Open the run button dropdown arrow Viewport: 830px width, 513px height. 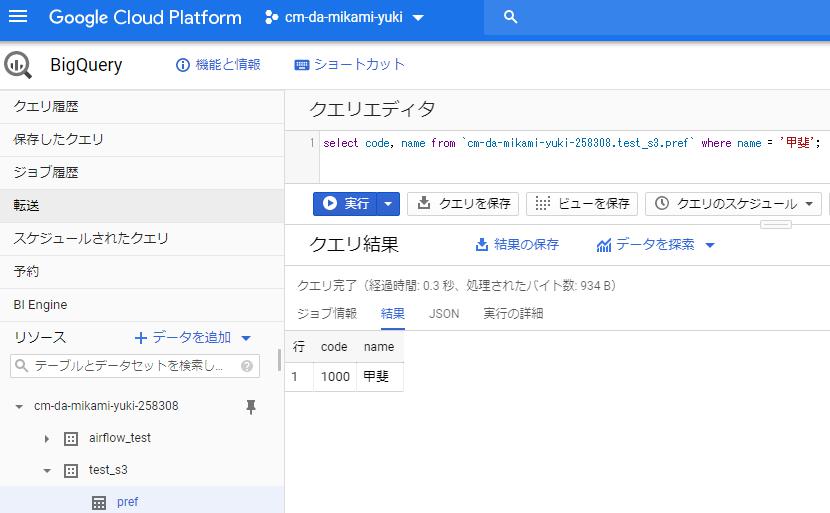click(x=389, y=204)
